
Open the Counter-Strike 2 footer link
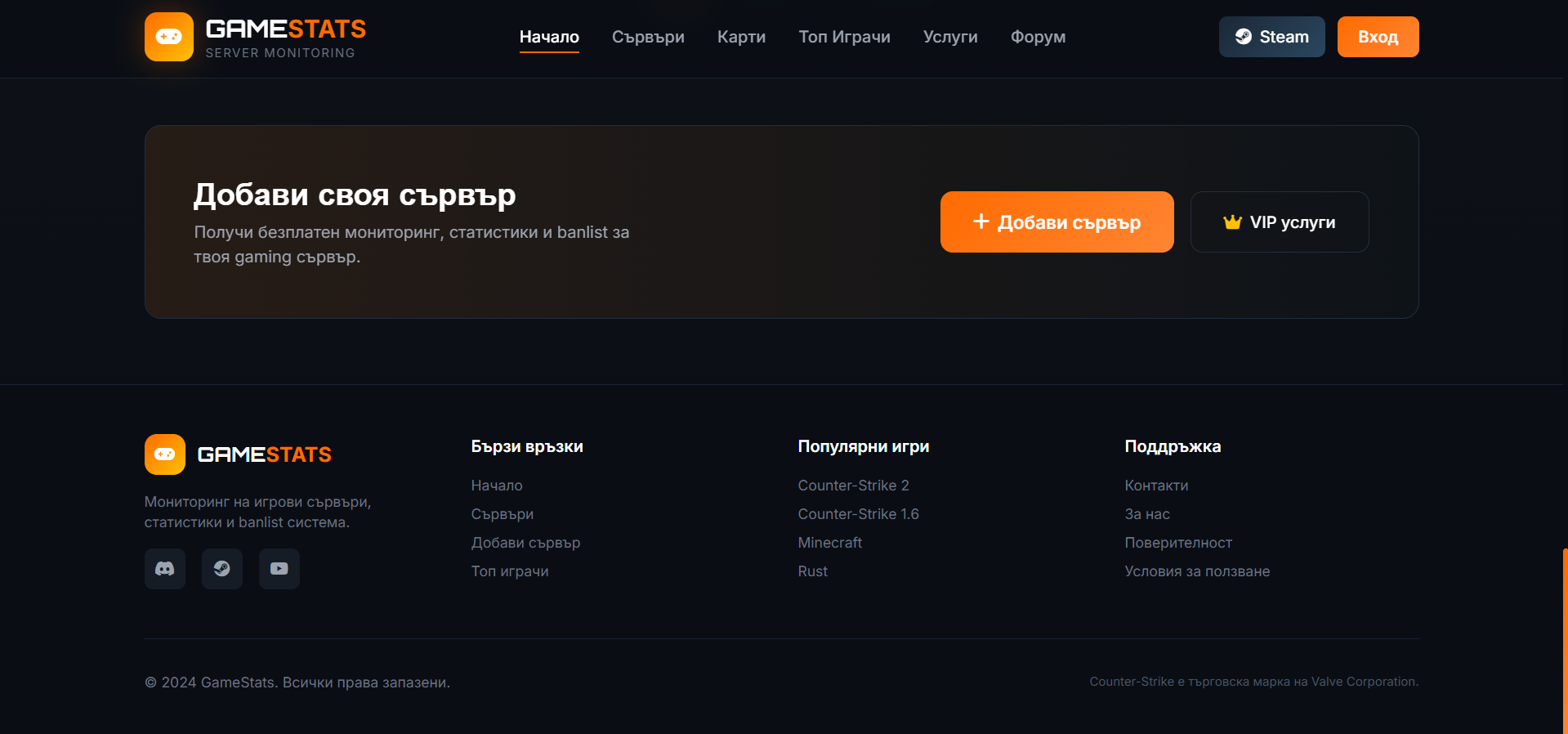tap(853, 486)
